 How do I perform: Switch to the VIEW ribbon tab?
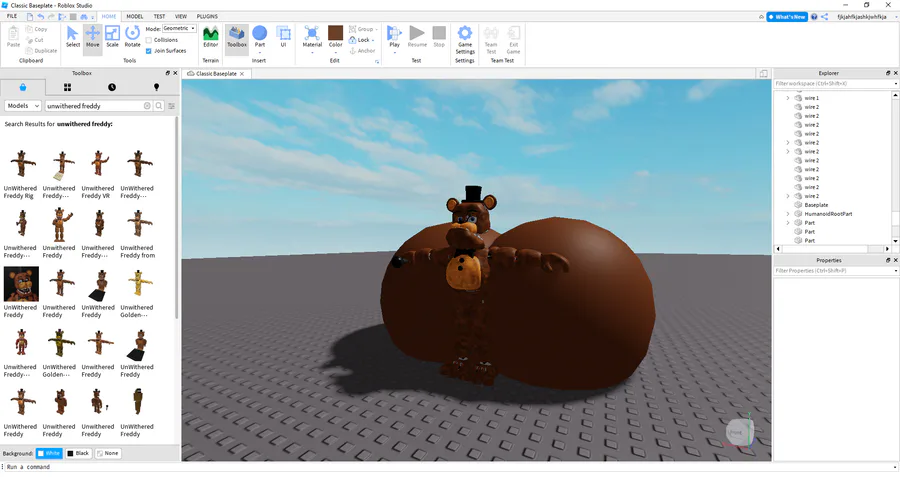(181, 17)
